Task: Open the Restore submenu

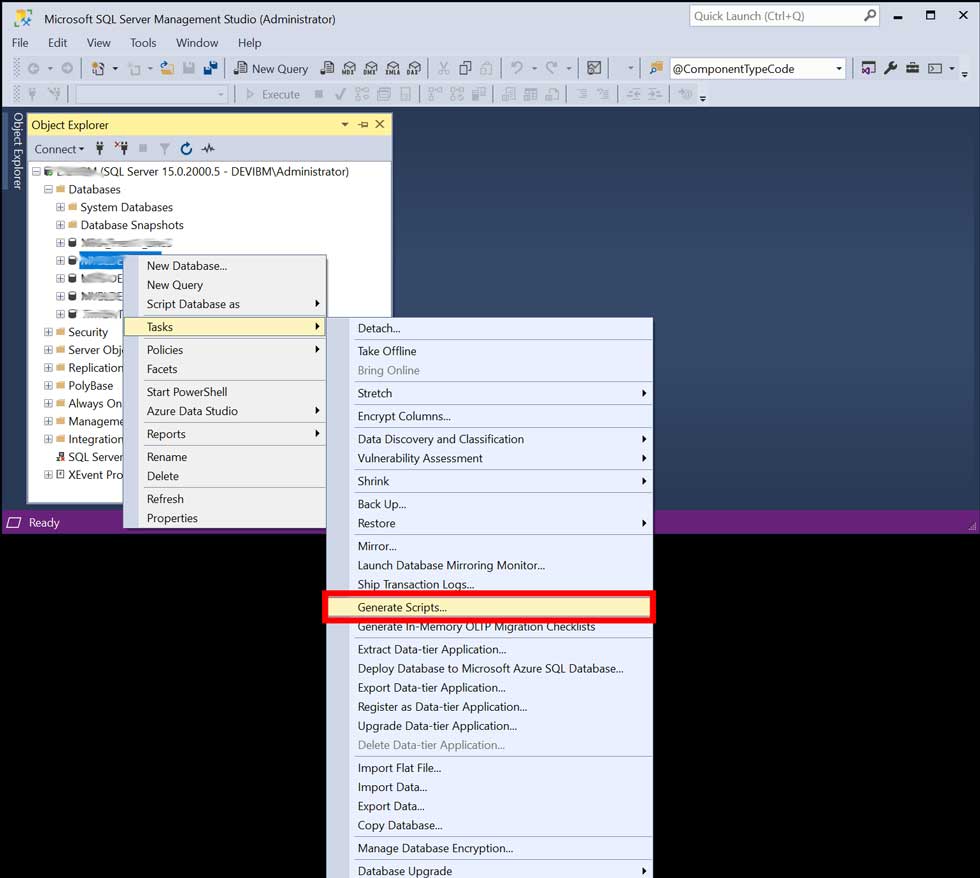Action: pyautogui.click(x=489, y=524)
